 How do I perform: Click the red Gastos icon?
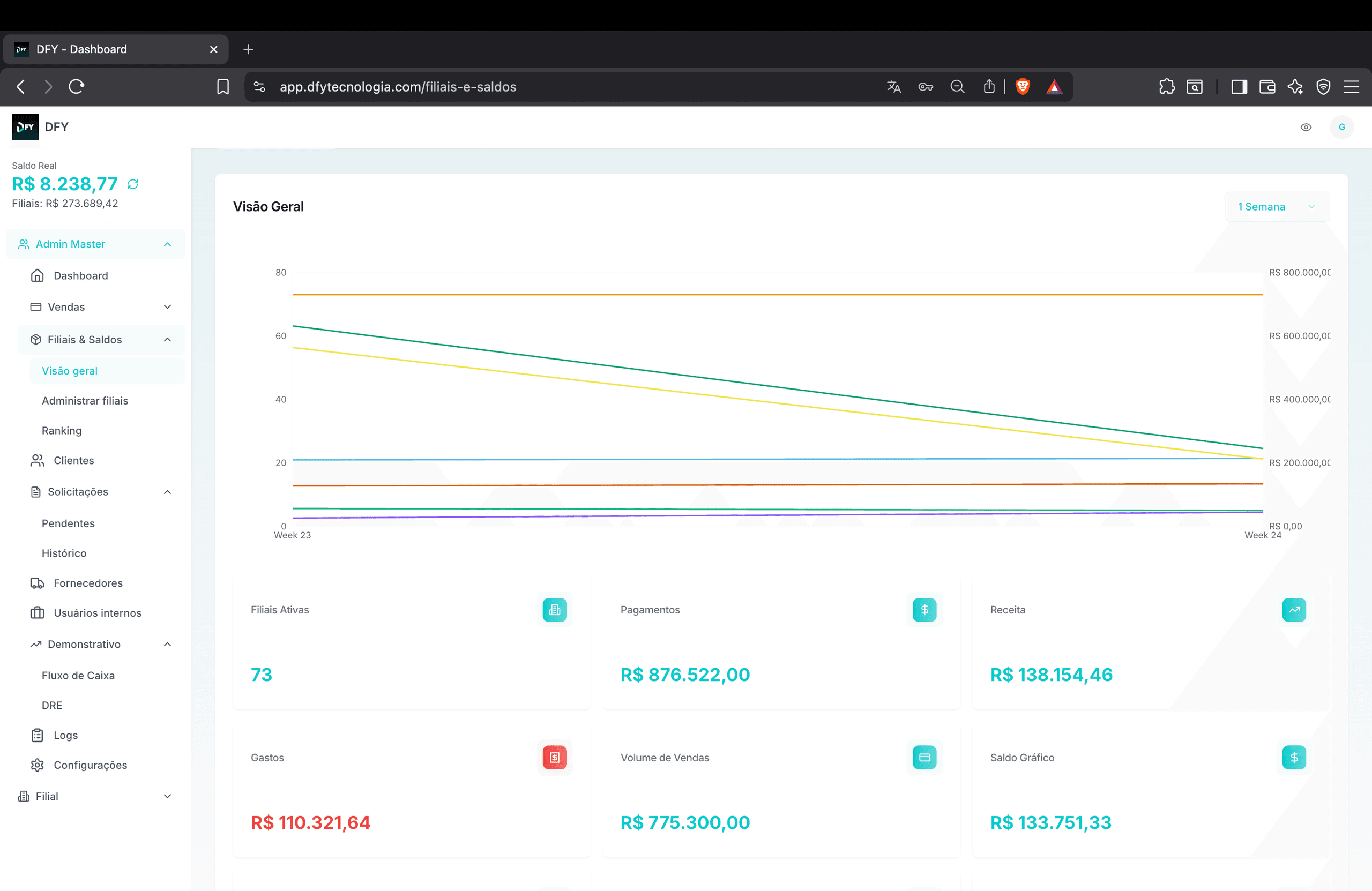pyautogui.click(x=555, y=757)
